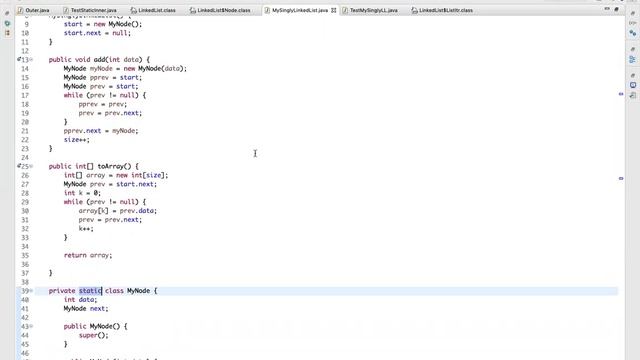Screen dimensions: 640x360
Task: Restore the middle right minimized view stack
Action: [633, 49]
